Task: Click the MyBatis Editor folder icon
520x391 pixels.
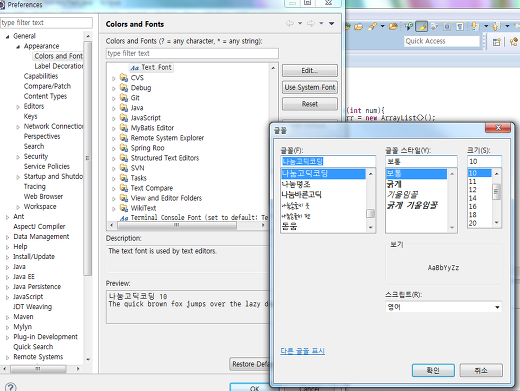Action: [x=124, y=128]
